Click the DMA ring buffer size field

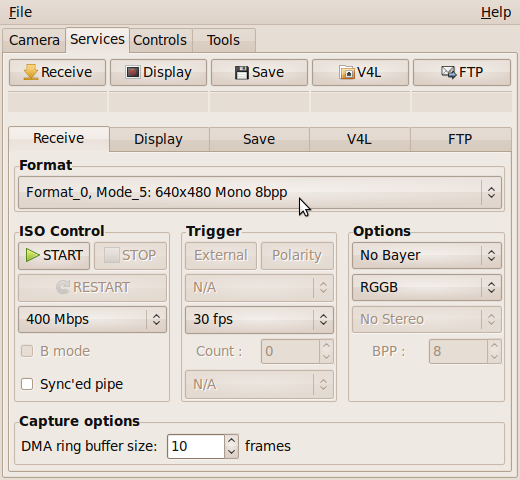click(x=196, y=446)
